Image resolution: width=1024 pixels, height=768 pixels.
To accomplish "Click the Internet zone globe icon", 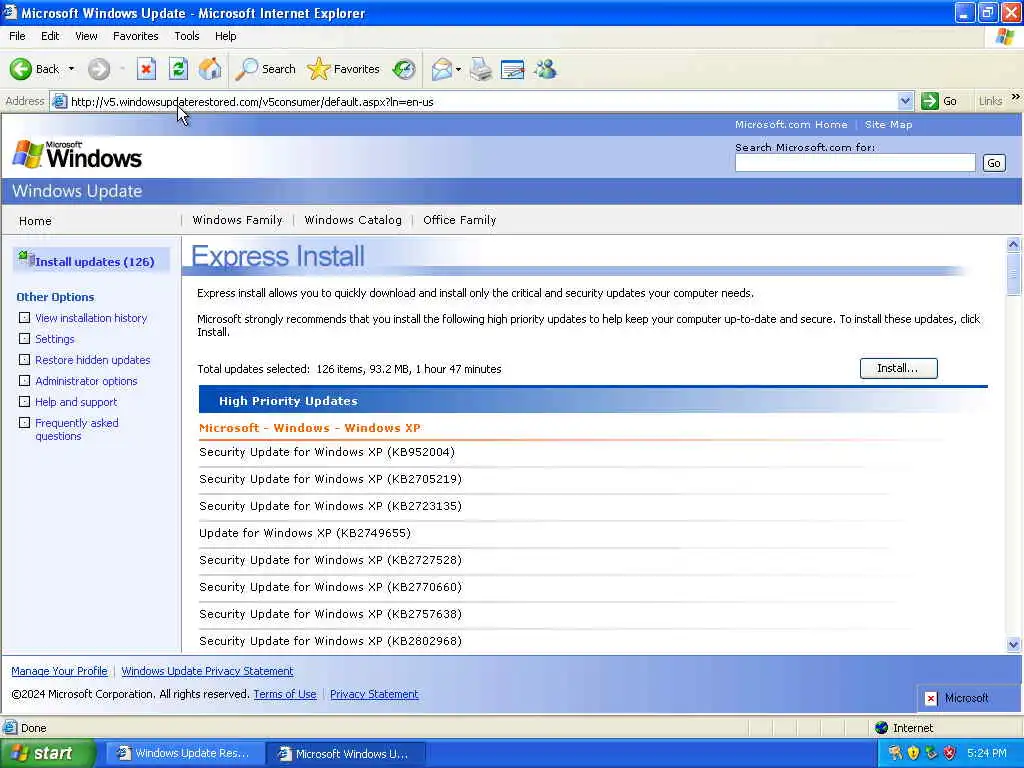I will click(x=882, y=728).
